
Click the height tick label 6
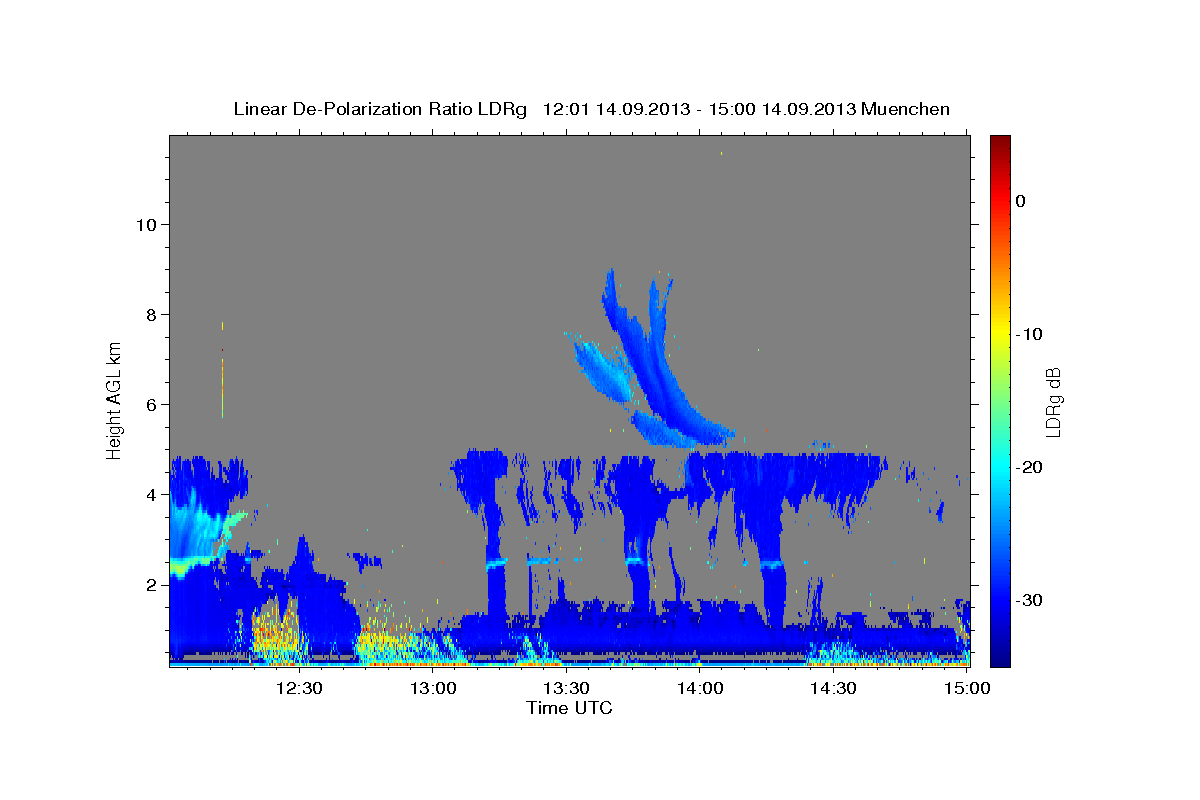pyautogui.click(x=151, y=404)
